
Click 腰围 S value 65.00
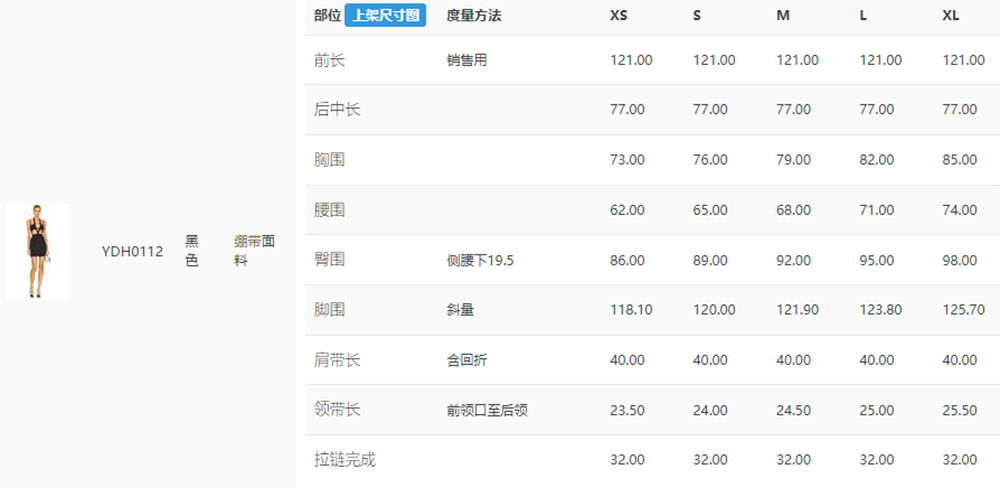click(x=710, y=210)
